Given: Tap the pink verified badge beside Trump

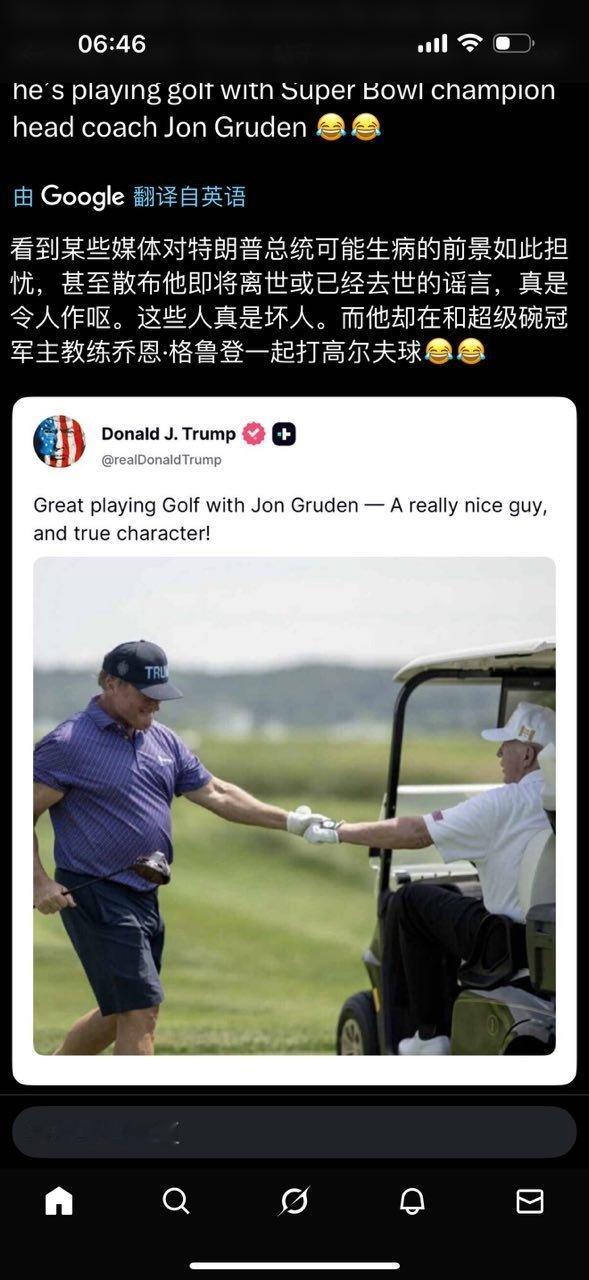Looking at the screenshot, I should click(x=254, y=434).
